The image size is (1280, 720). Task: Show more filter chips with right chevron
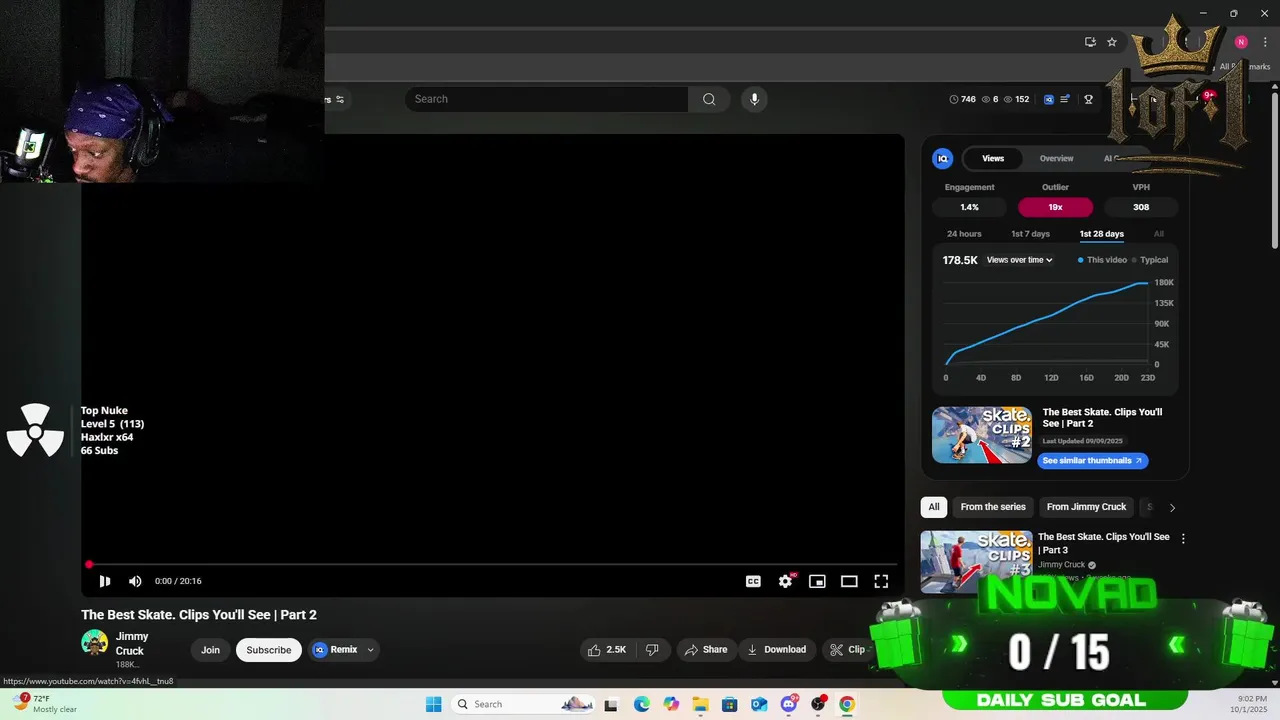(1172, 507)
